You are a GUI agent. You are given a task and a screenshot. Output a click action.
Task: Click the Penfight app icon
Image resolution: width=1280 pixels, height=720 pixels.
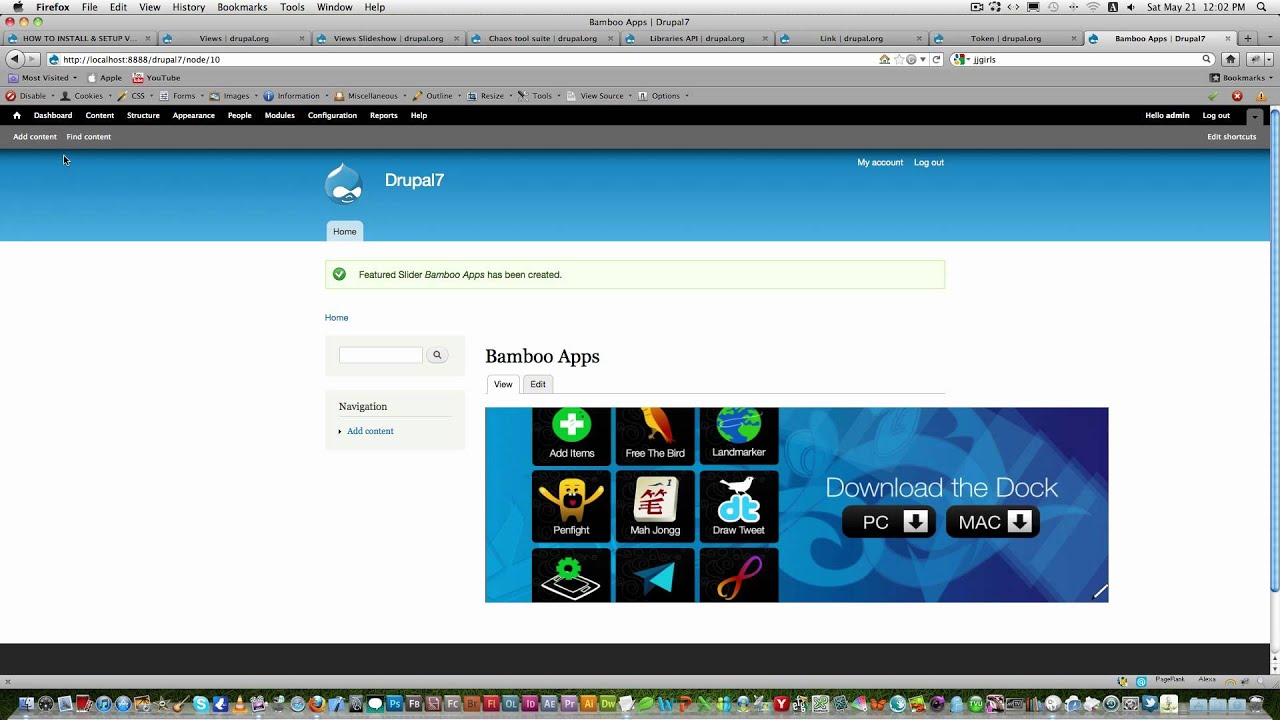coord(571,507)
